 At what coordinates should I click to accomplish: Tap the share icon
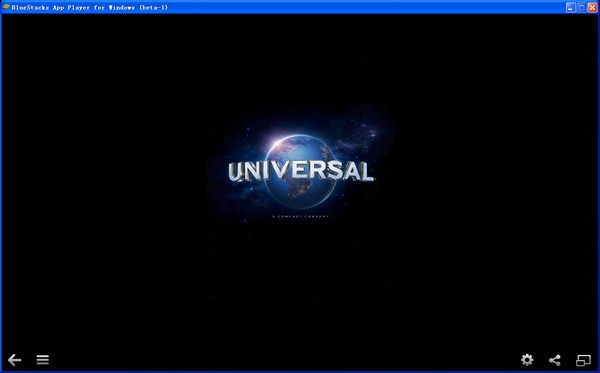[555, 360]
